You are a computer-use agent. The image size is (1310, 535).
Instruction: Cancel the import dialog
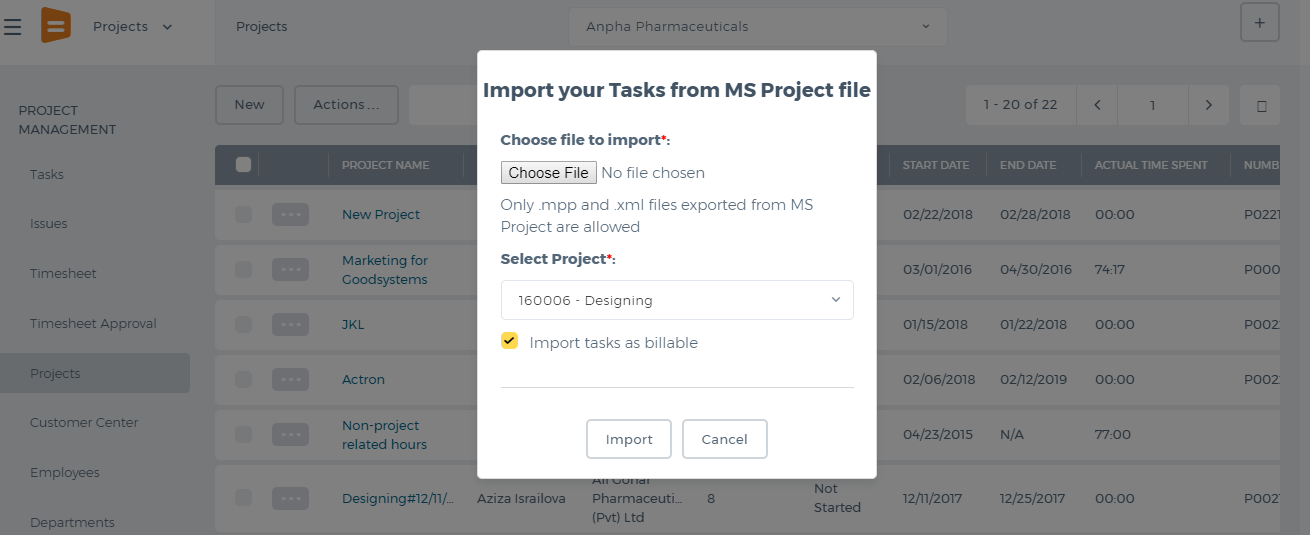pyautogui.click(x=725, y=439)
